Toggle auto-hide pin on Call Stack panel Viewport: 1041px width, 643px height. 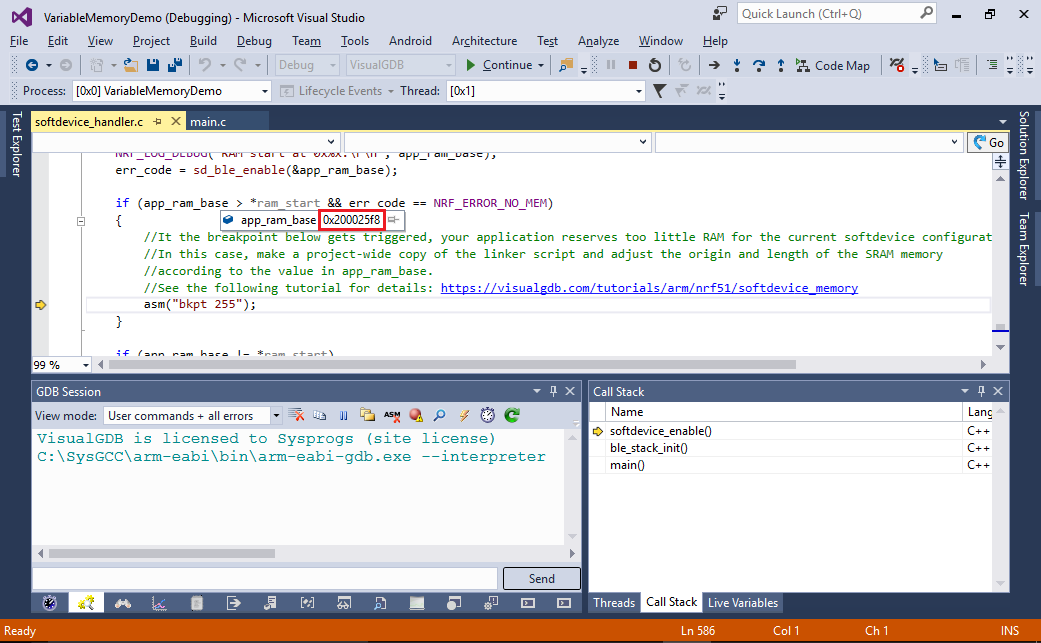[x=981, y=392]
